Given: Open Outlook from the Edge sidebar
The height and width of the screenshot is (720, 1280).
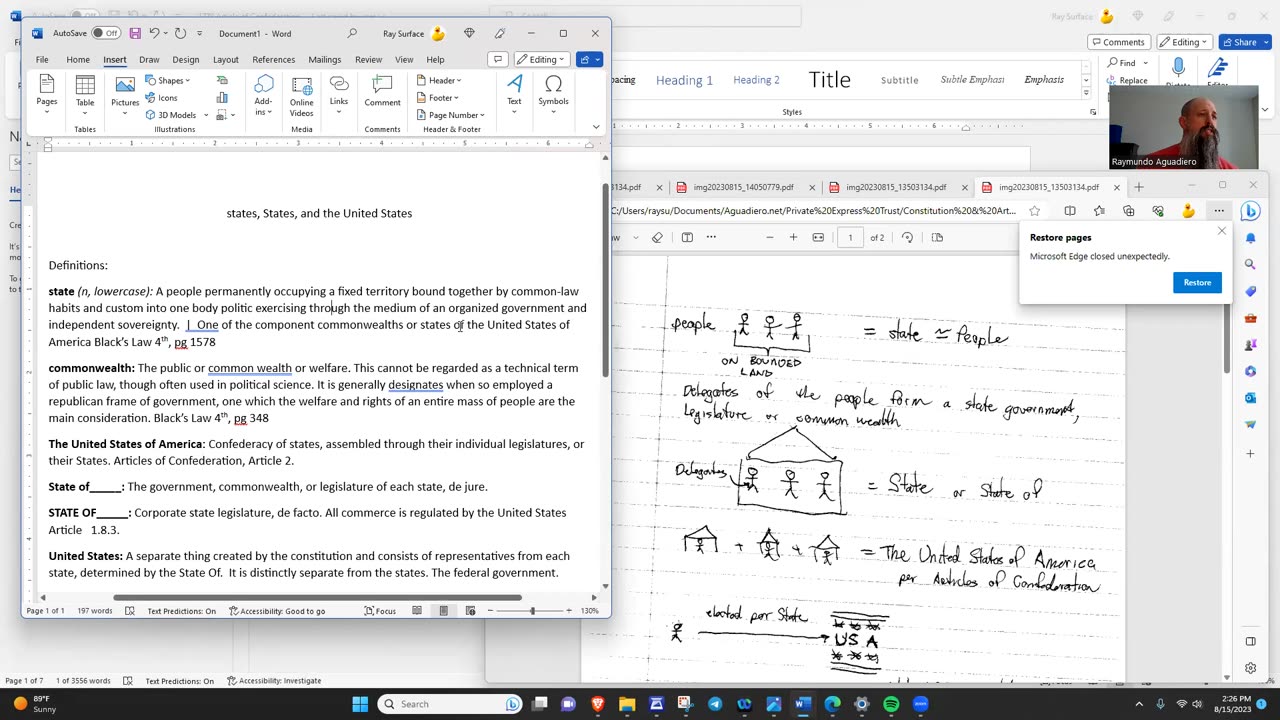Looking at the screenshot, I should tap(1250, 398).
